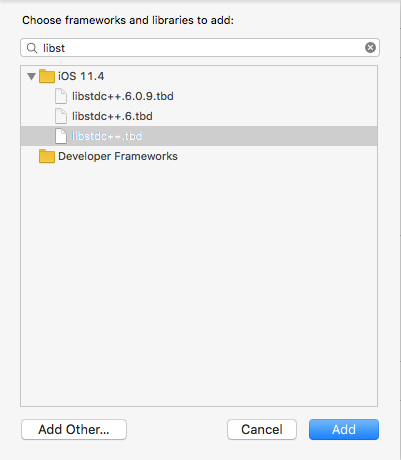
Task: Select libstdc++.6.0.9.tbd library name
Action: [123, 96]
